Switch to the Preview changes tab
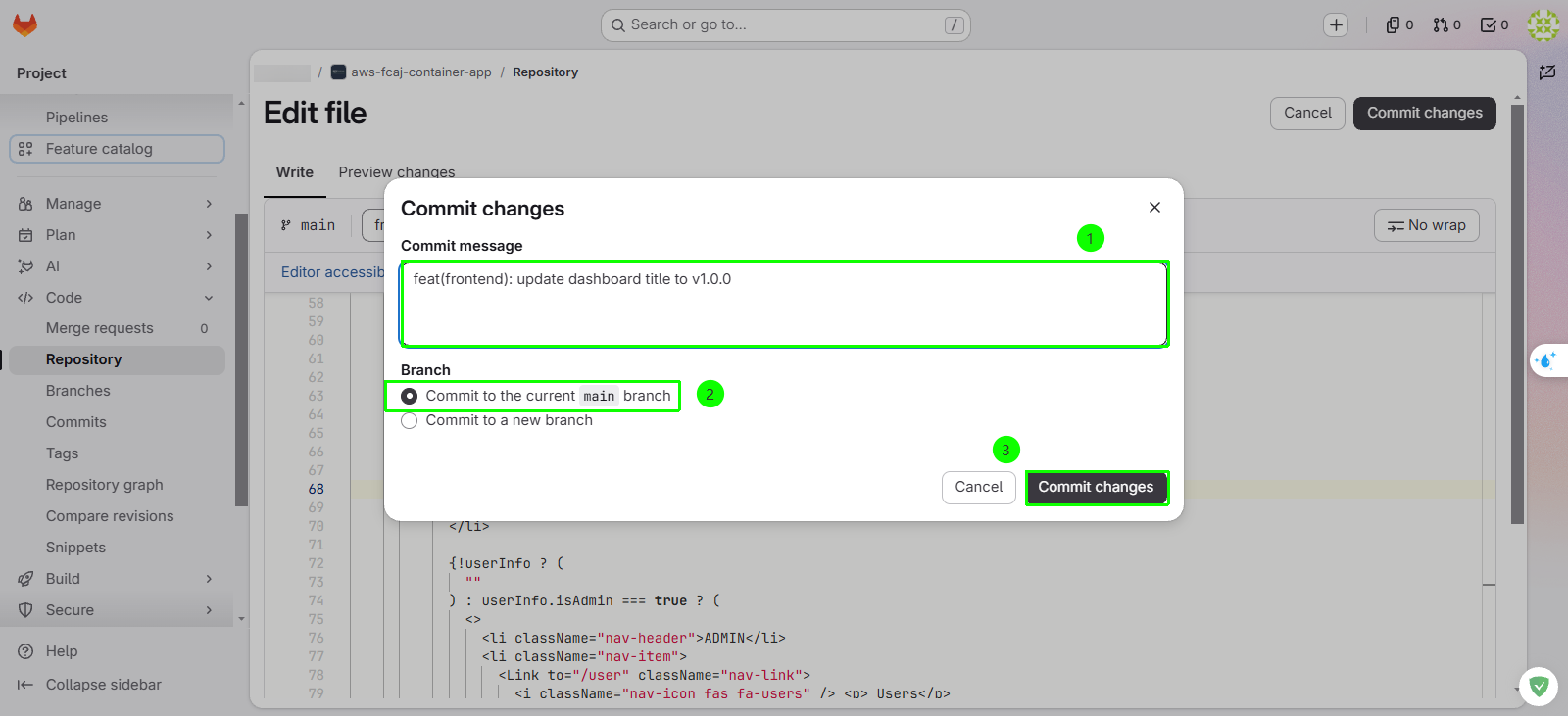Image resolution: width=1568 pixels, height=716 pixels. tap(397, 172)
